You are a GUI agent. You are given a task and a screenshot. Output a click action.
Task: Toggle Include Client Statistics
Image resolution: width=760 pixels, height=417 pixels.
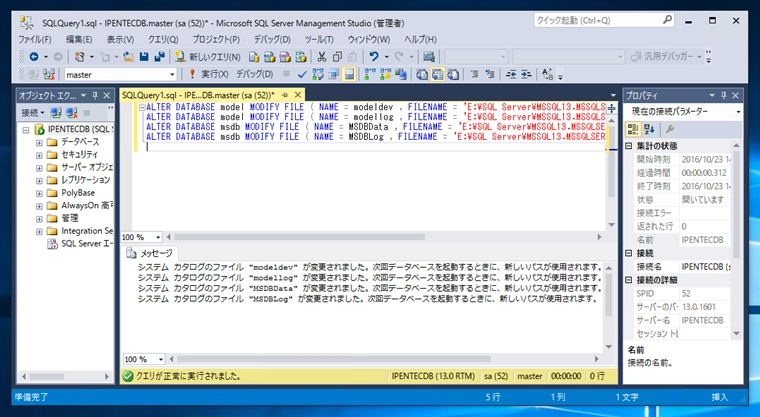point(400,74)
